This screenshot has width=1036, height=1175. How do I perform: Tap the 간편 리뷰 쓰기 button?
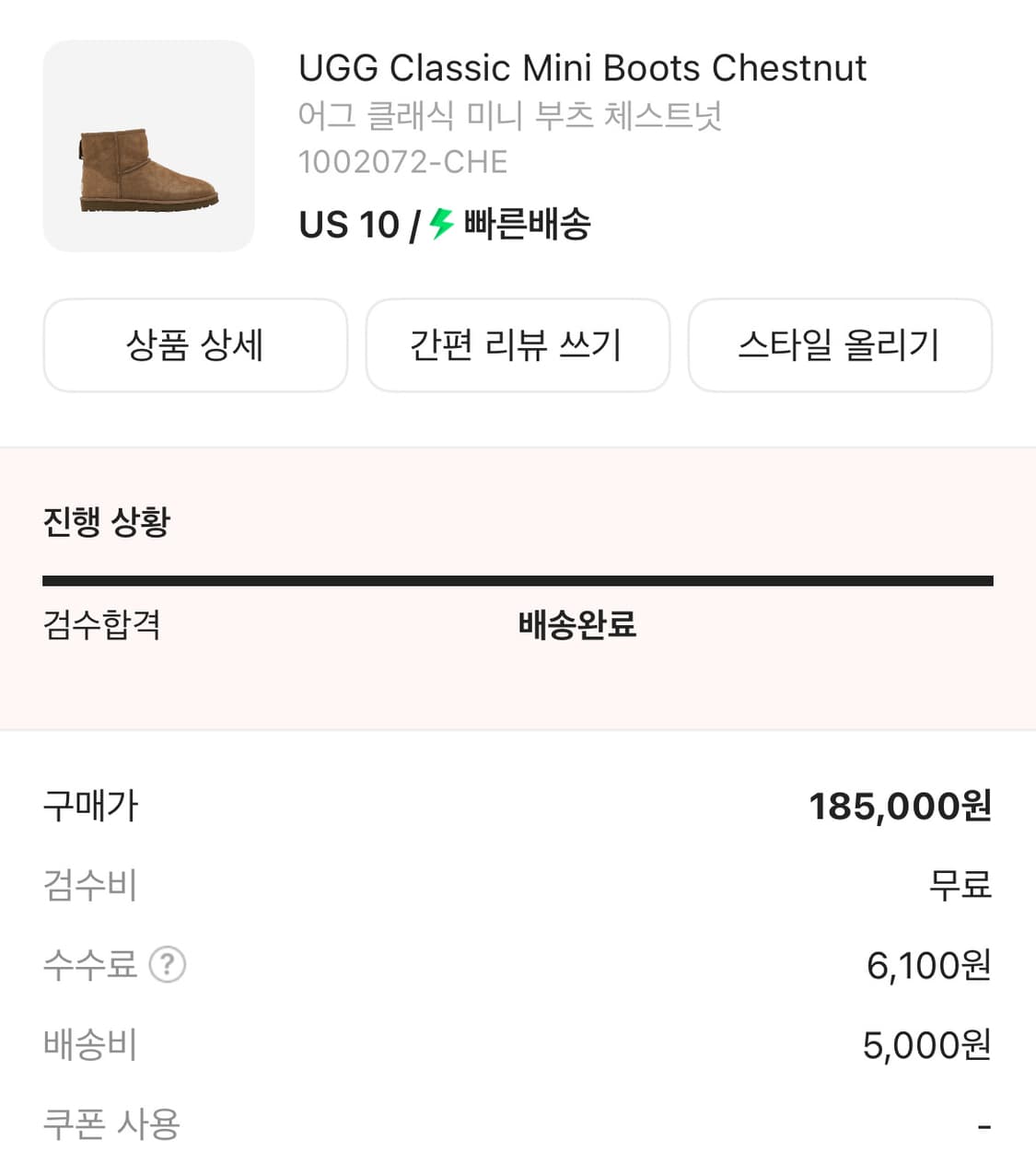click(517, 345)
